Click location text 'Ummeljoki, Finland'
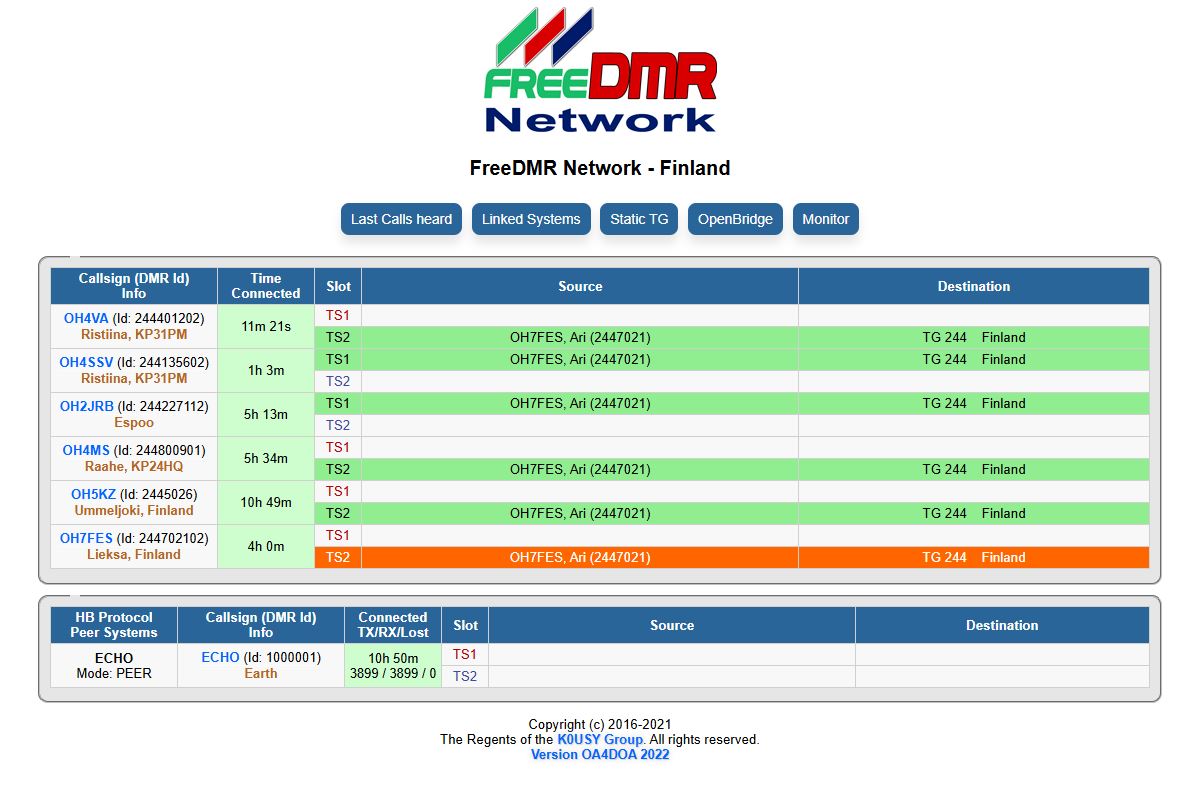Screen dimensions: 1187x787 tap(134, 511)
